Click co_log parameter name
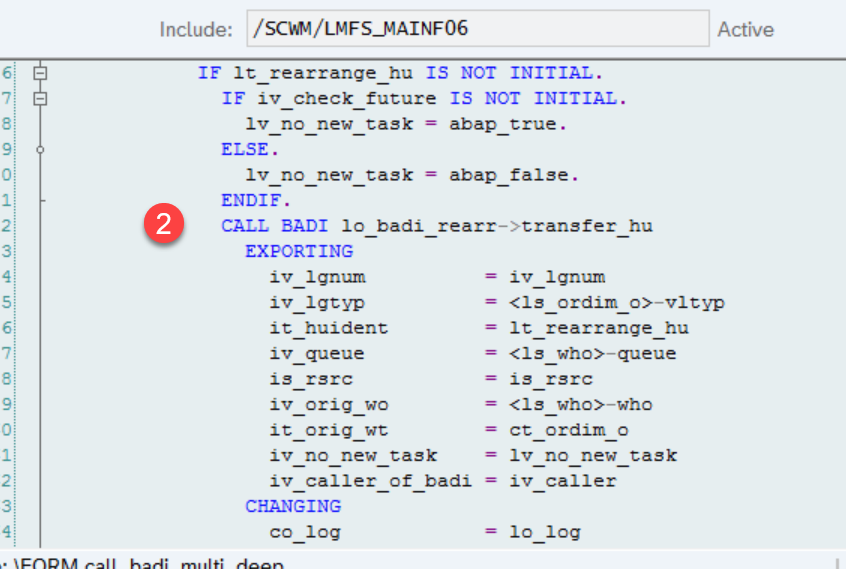 305,532
